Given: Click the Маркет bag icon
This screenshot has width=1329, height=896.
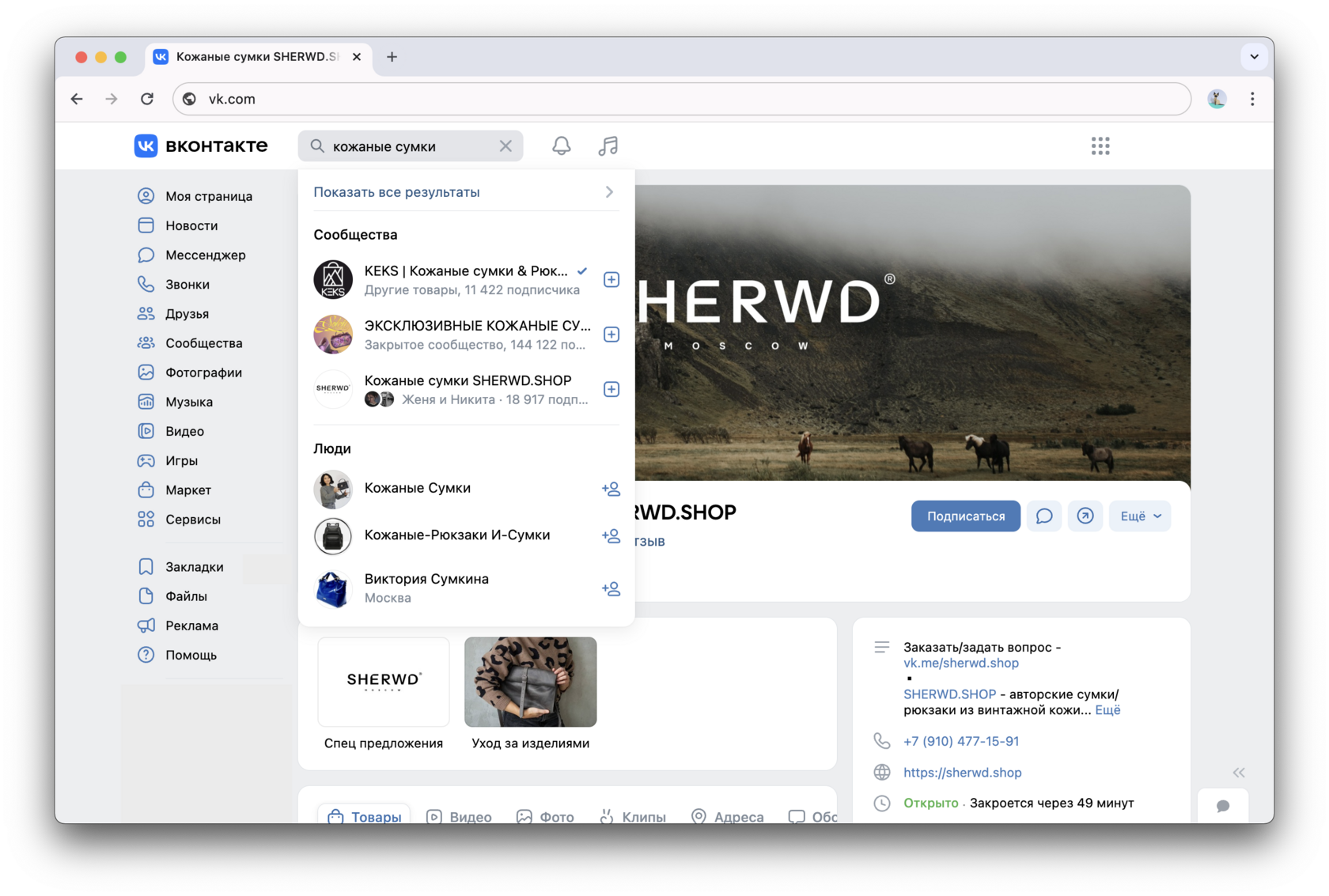Looking at the screenshot, I should (x=146, y=490).
